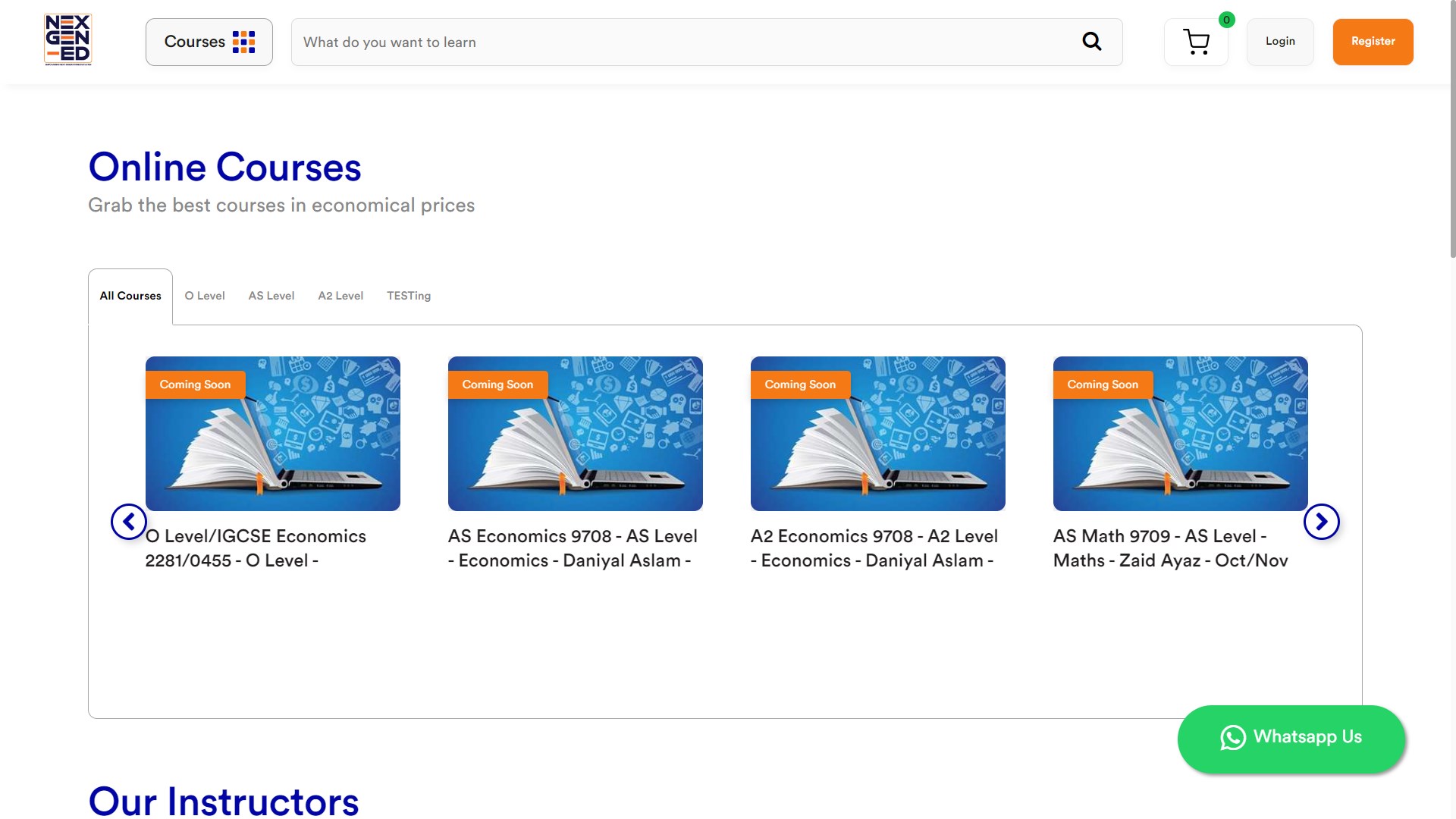Switch to the O Level tab
Viewport: 1456px width, 819px height.
coord(205,296)
